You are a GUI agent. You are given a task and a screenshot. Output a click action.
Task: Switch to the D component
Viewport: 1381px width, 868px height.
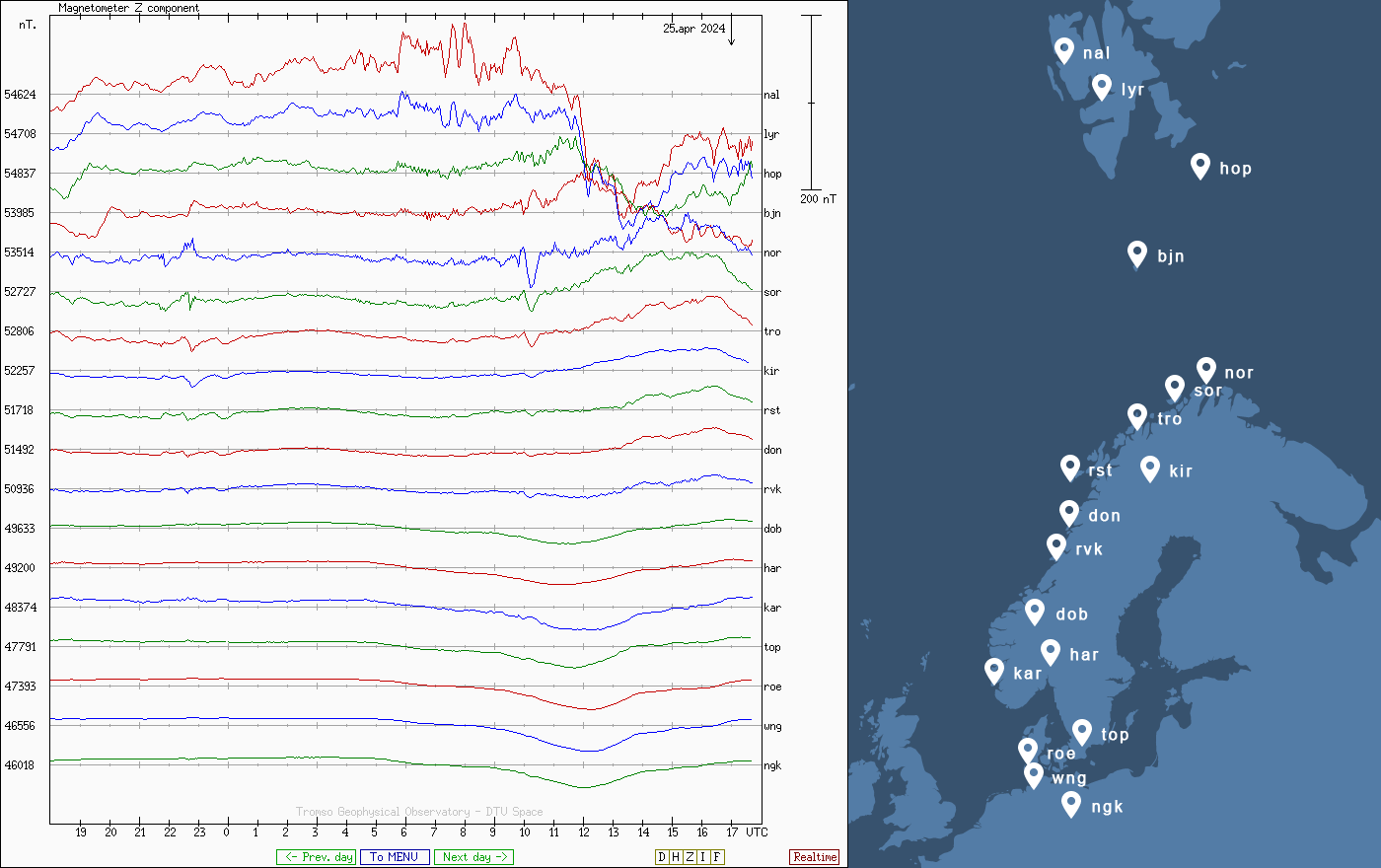(662, 857)
